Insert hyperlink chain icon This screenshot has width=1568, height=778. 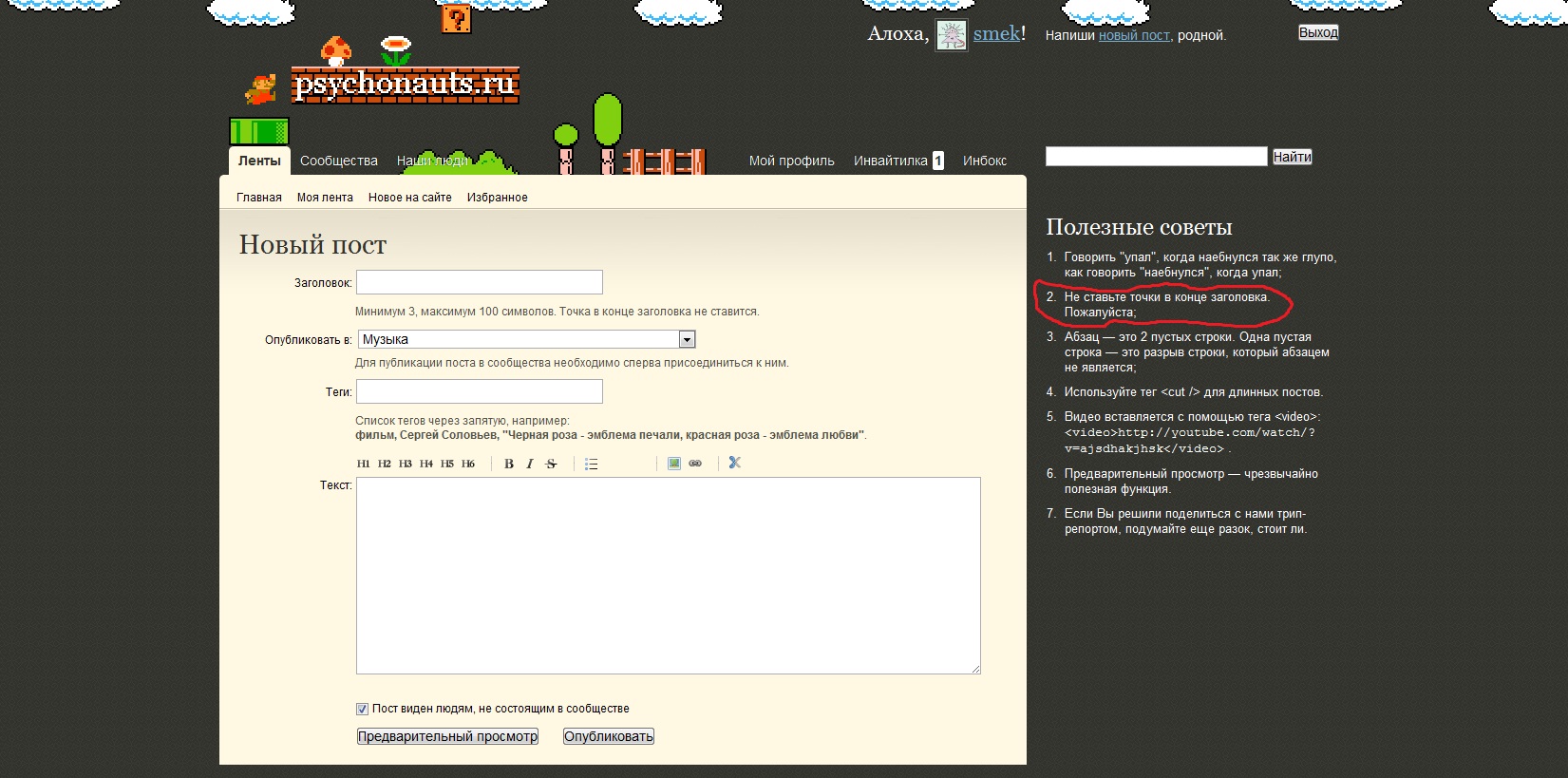695,464
